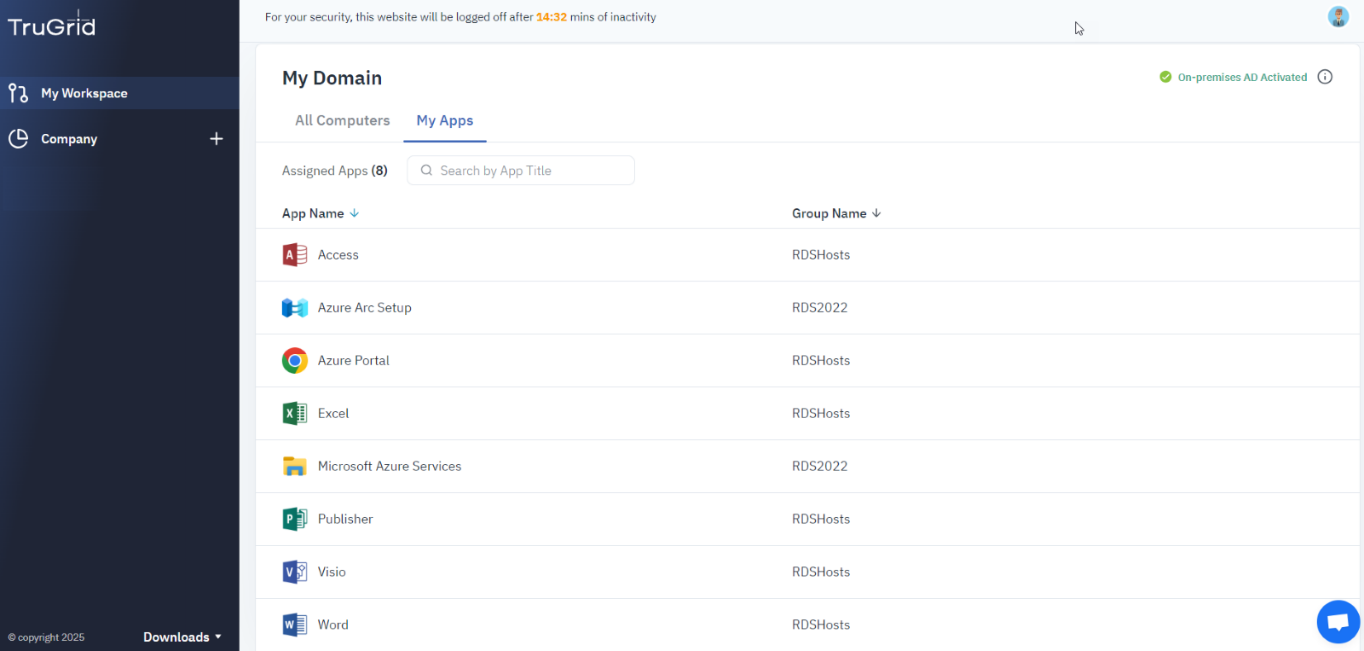
Task: Click RDSHosts group in the Visio row
Action: point(821,572)
